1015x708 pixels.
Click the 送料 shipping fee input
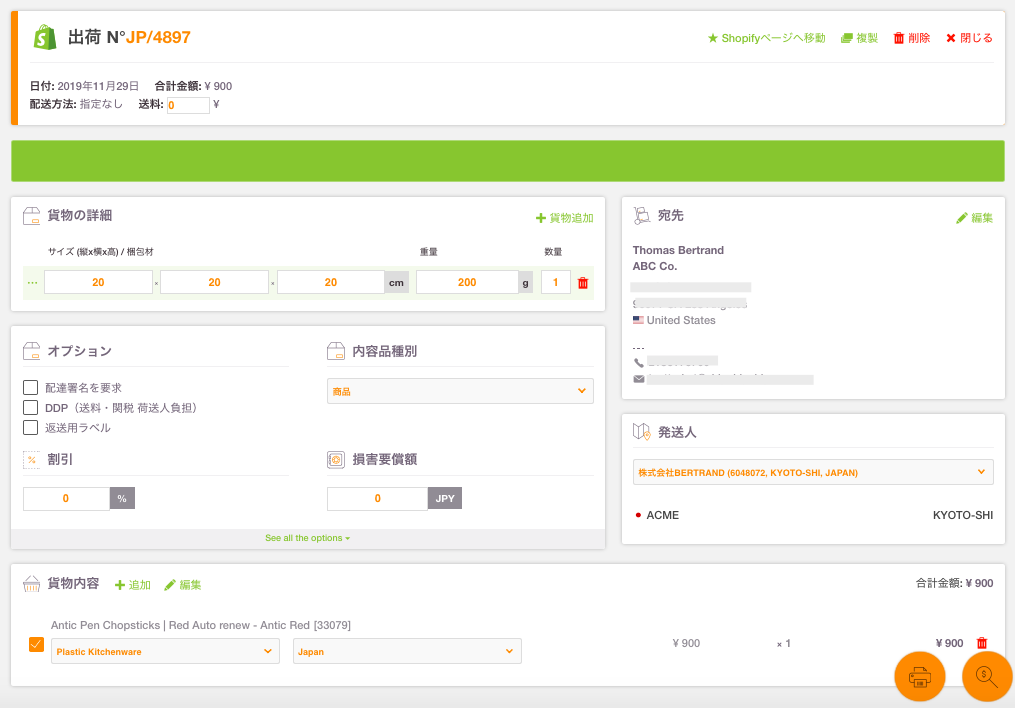click(188, 105)
